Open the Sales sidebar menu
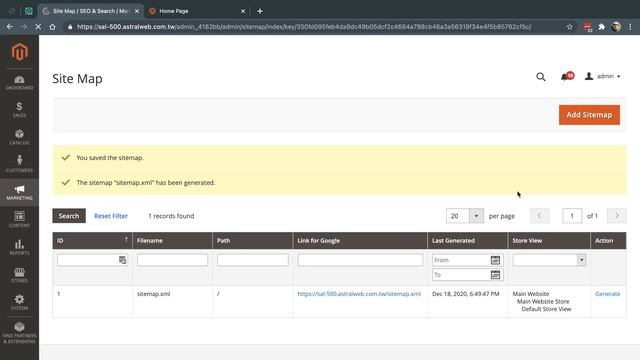 (19, 110)
